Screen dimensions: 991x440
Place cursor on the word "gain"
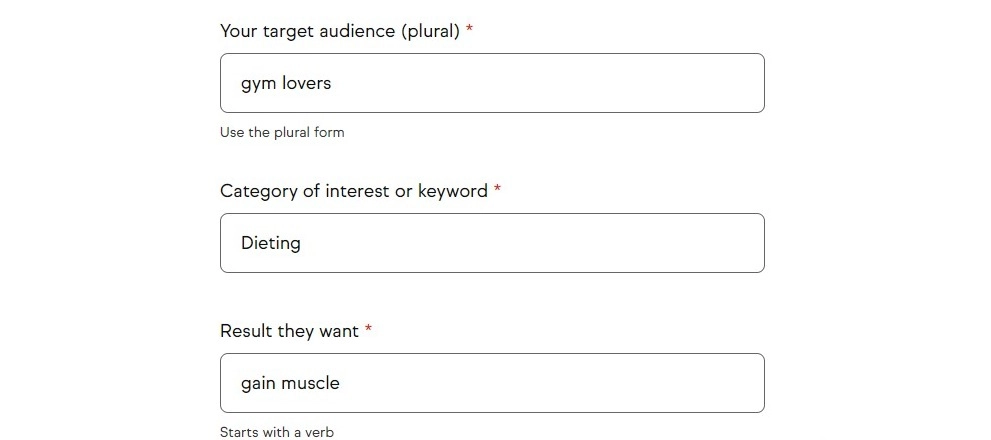(258, 384)
